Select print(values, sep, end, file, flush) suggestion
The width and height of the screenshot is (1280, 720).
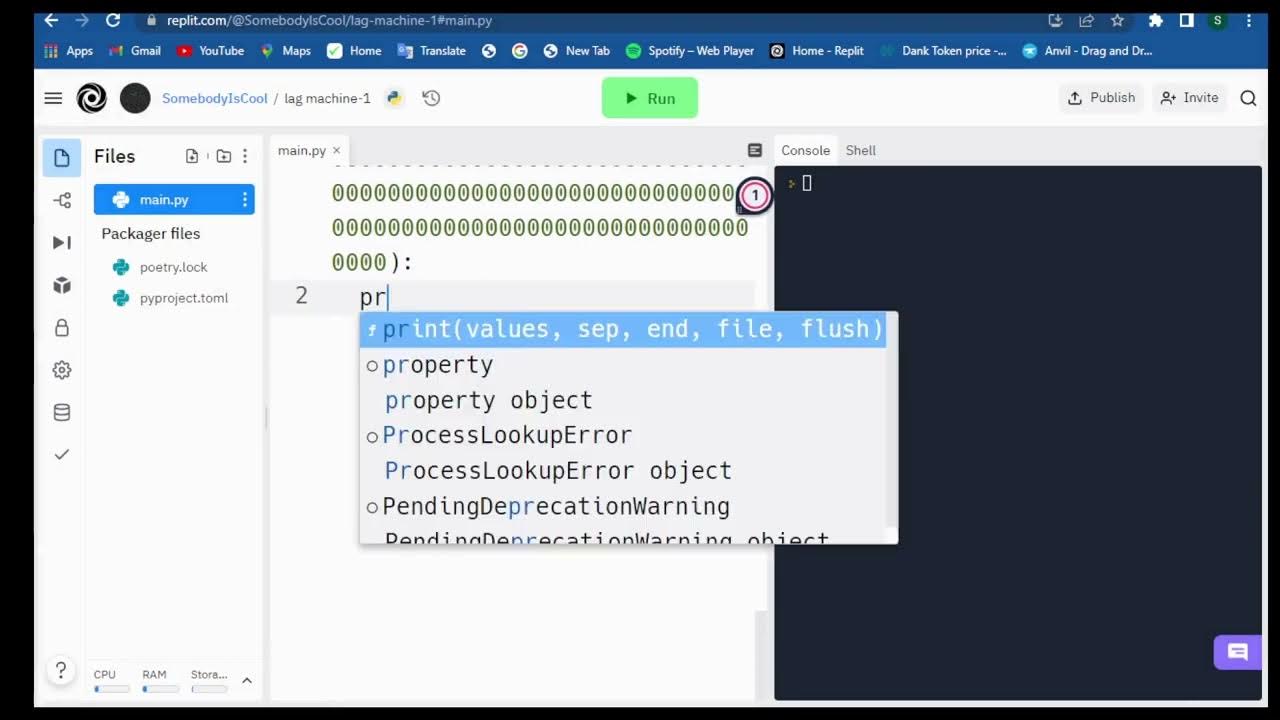point(624,329)
